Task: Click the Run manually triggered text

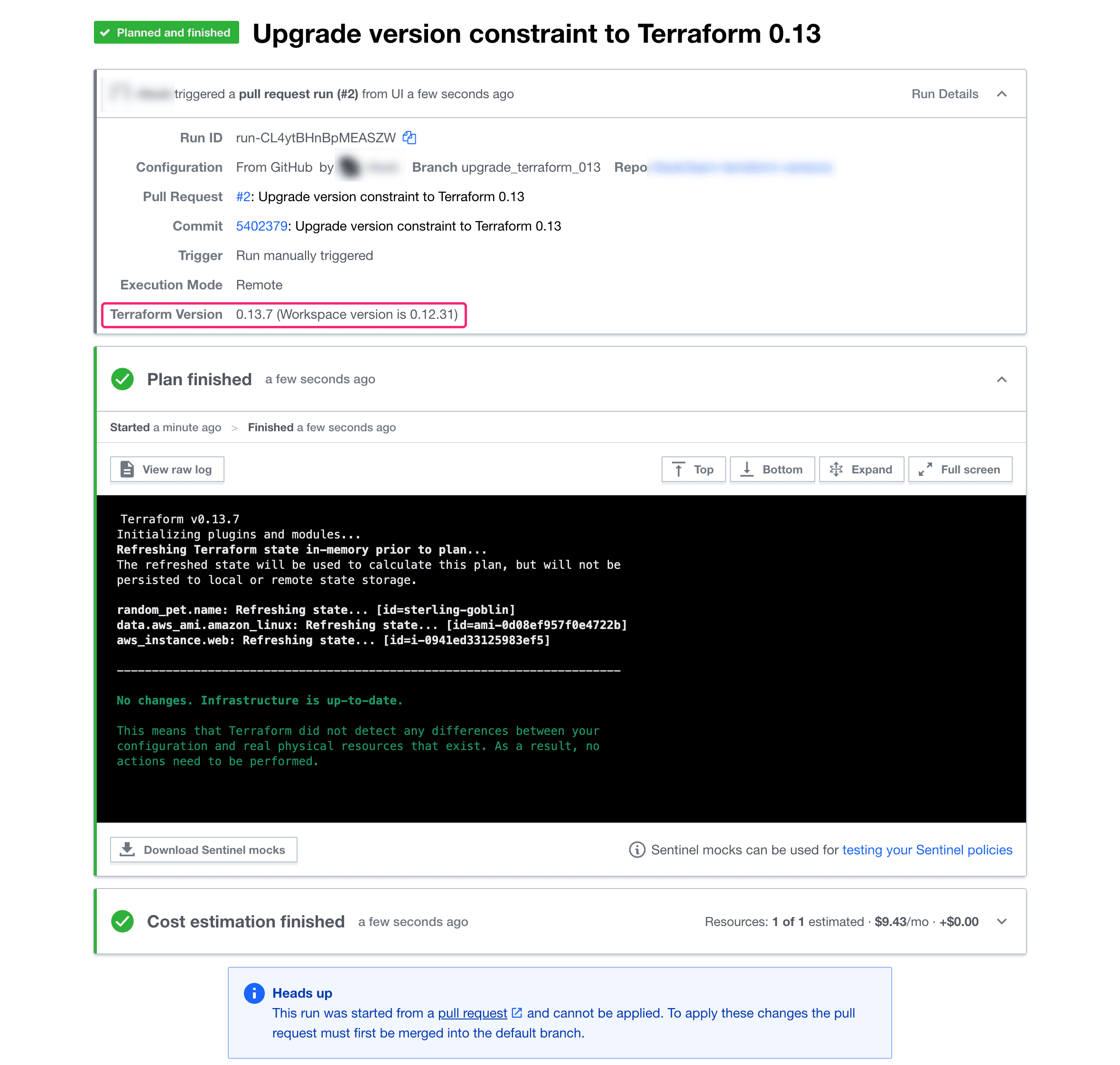Action: [304, 256]
